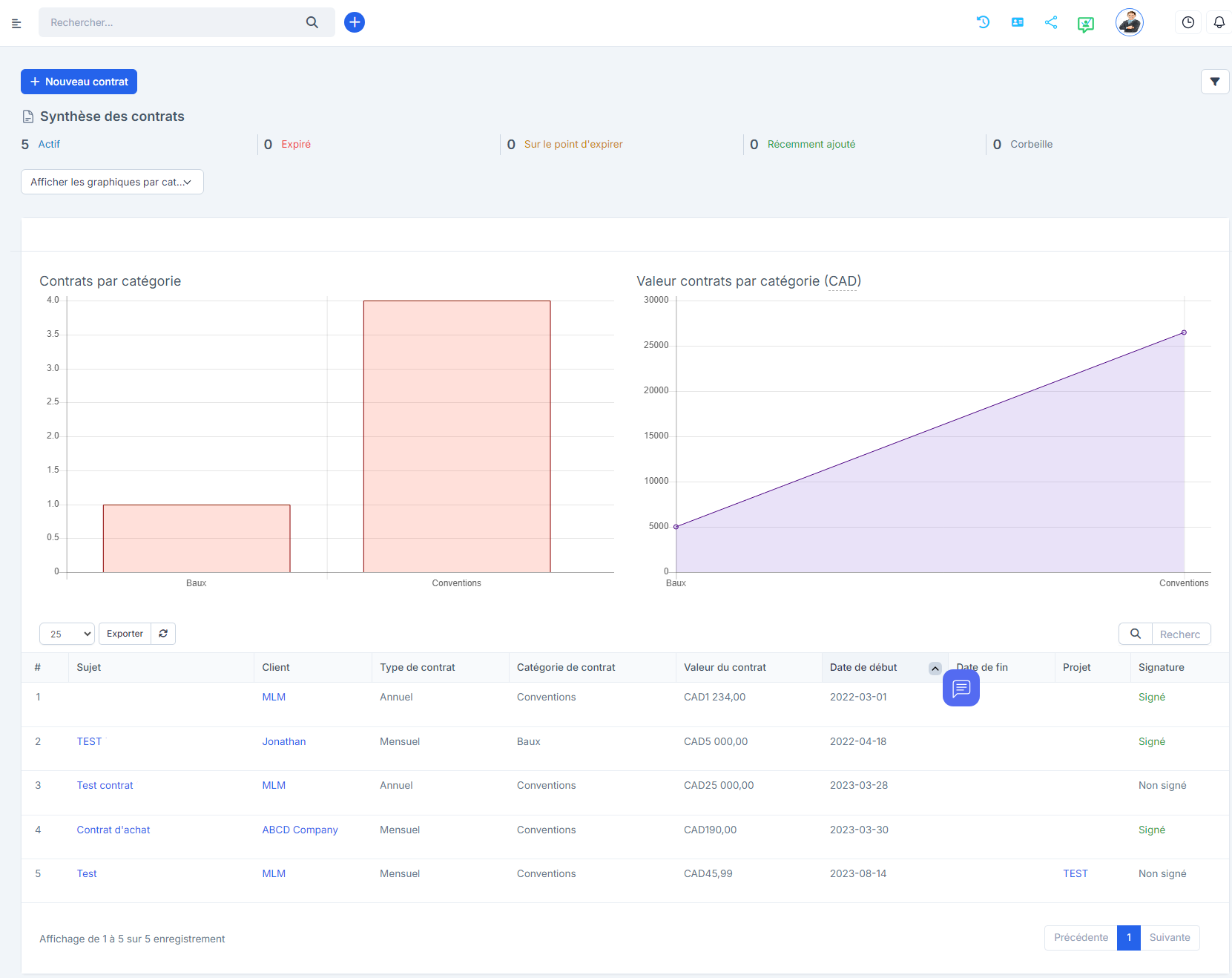Click Non signé status in Test contrat row
The height and width of the screenshot is (978, 1232).
(x=1162, y=785)
